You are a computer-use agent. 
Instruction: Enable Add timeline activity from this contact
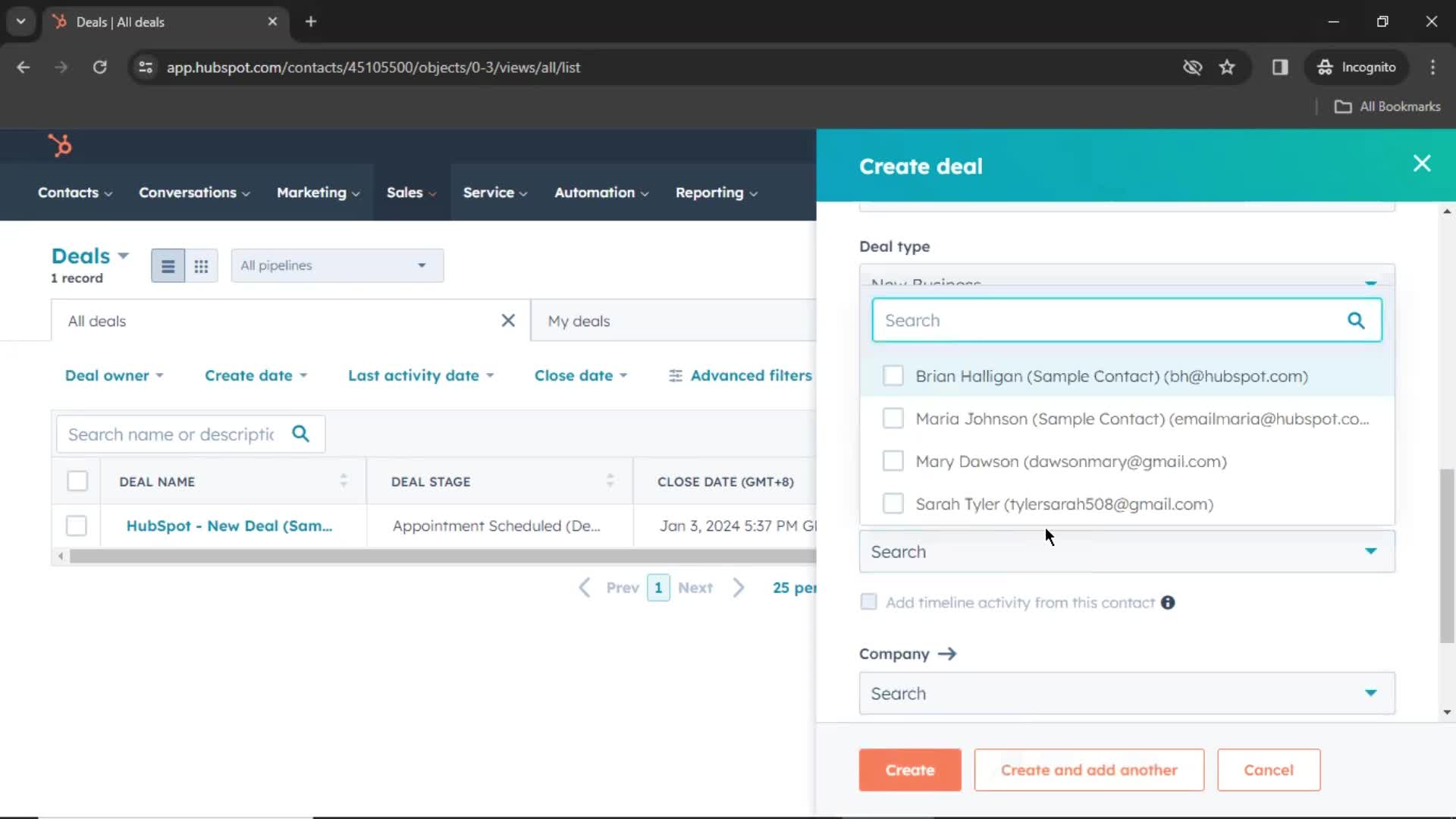click(x=867, y=601)
